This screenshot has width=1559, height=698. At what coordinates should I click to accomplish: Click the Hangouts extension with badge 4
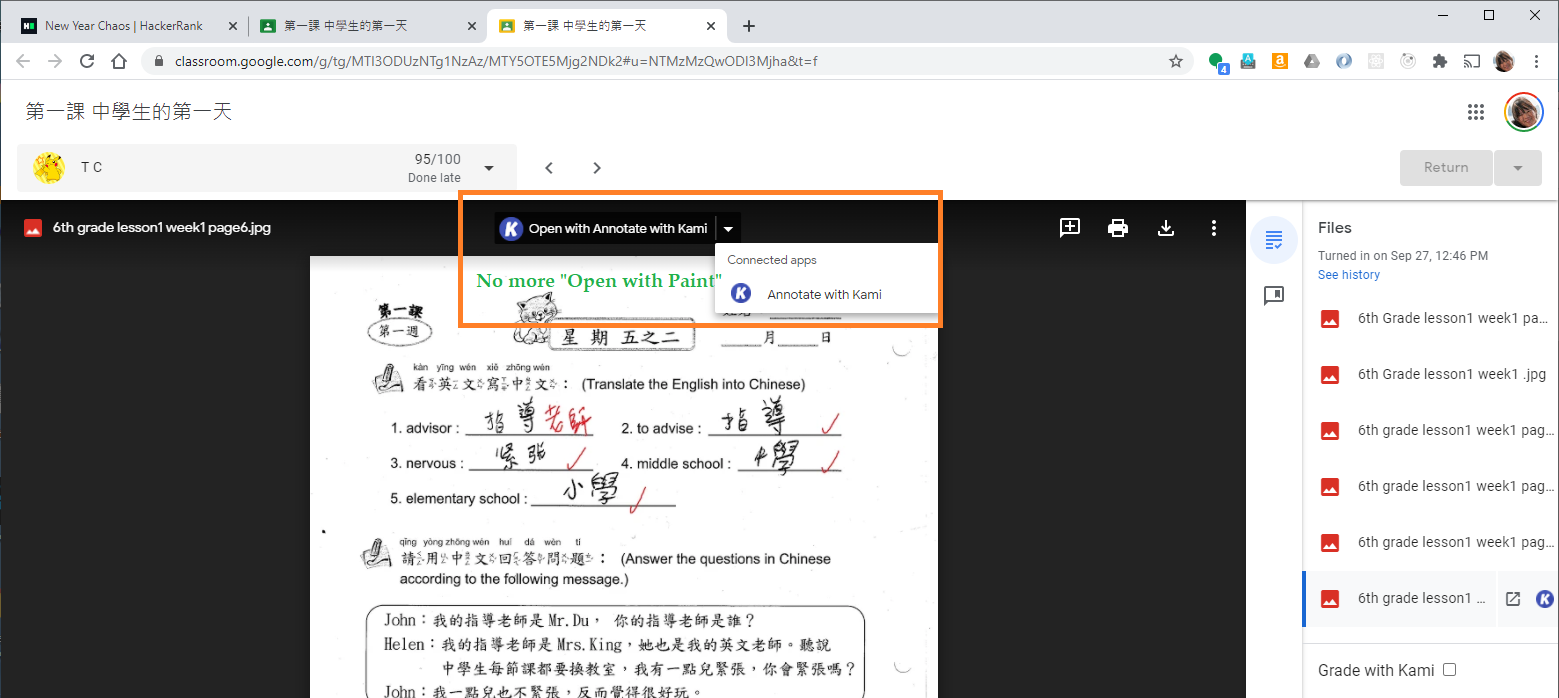1217,62
